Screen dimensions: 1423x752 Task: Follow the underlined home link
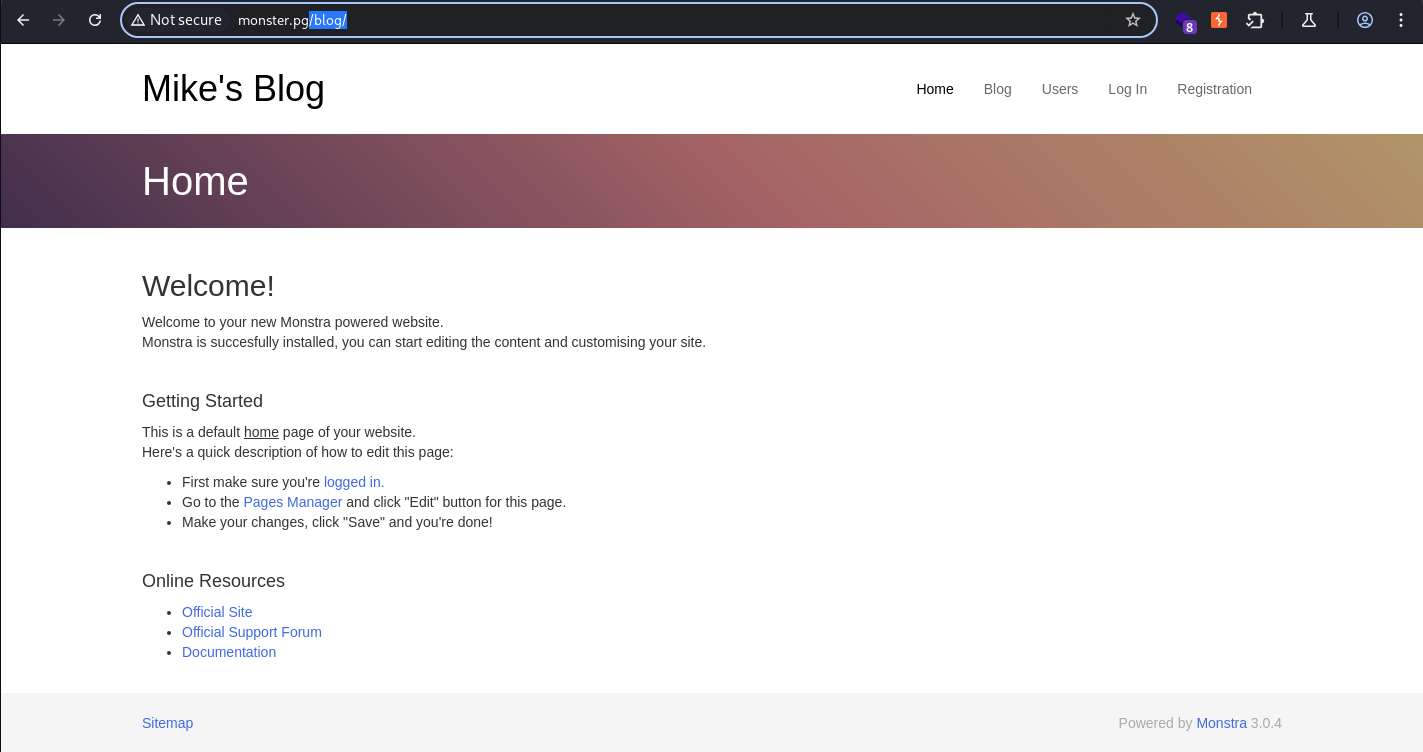point(261,432)
